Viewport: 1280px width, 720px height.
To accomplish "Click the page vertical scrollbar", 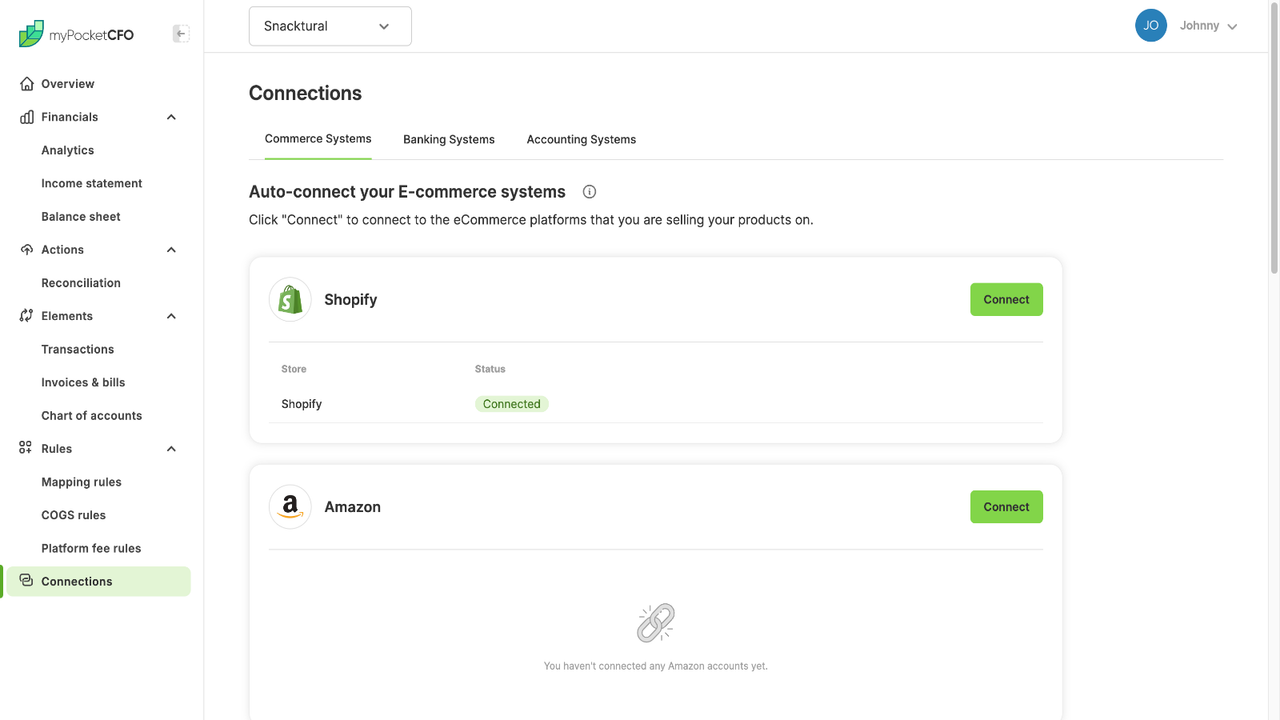I will pos(1274,140).
